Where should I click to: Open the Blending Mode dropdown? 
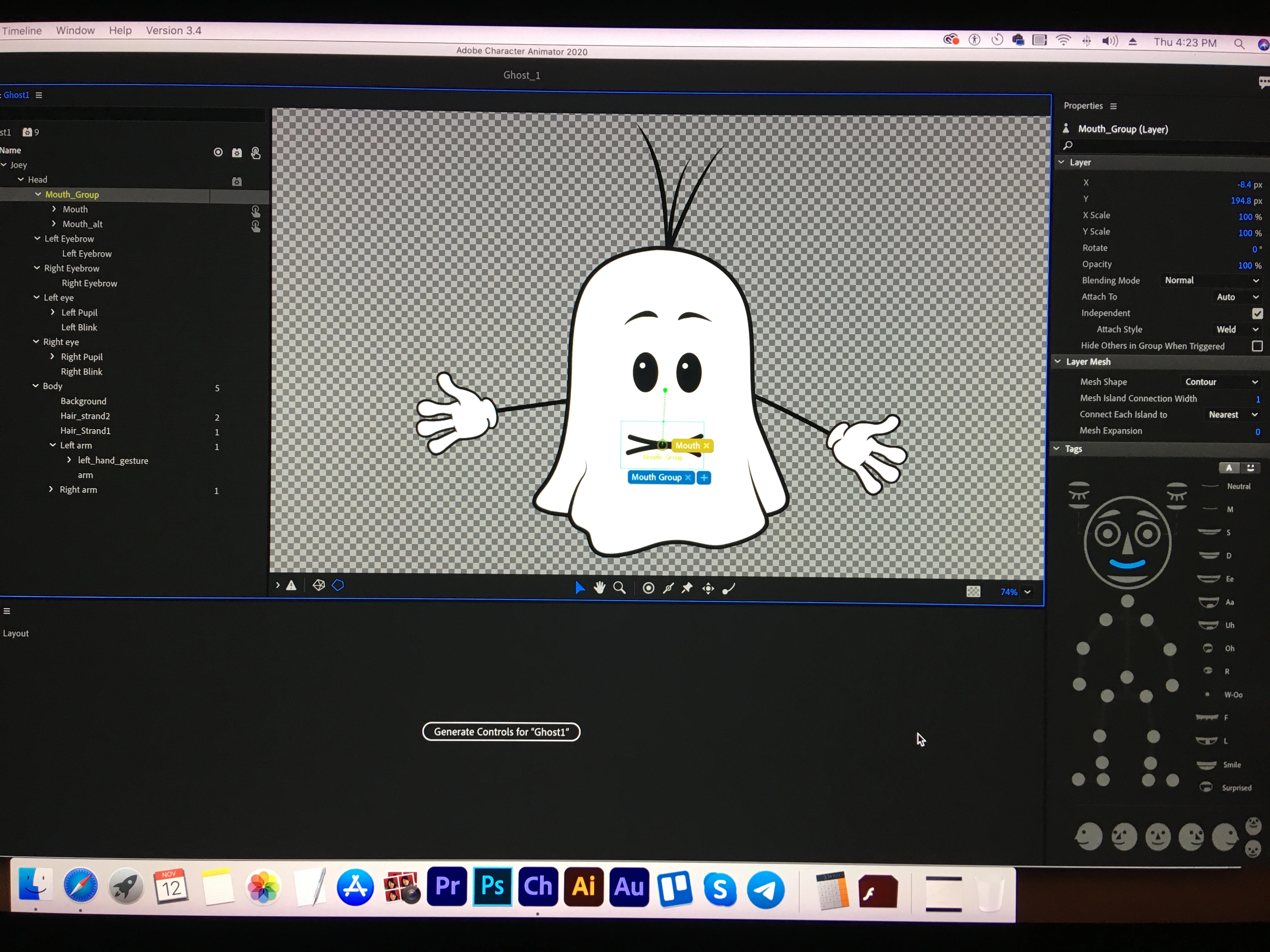(1211, 280)
